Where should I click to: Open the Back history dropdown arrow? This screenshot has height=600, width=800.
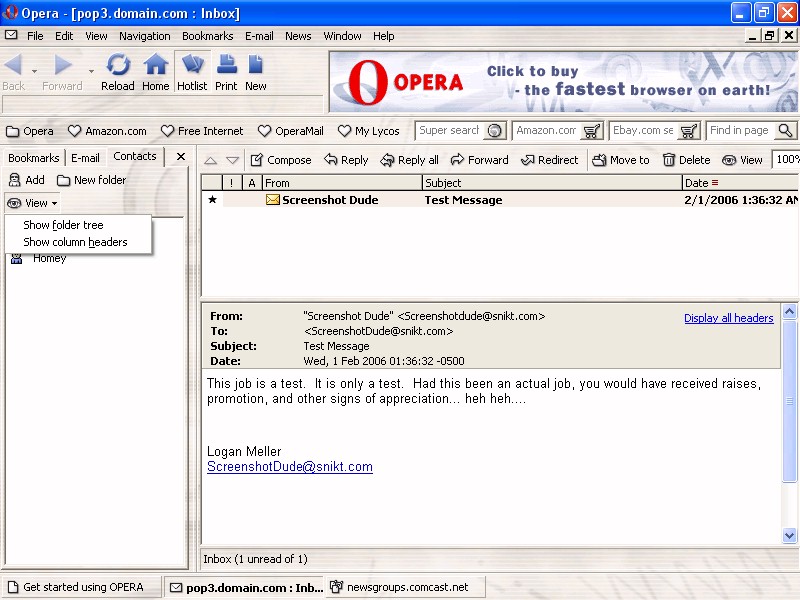(34, 71)
